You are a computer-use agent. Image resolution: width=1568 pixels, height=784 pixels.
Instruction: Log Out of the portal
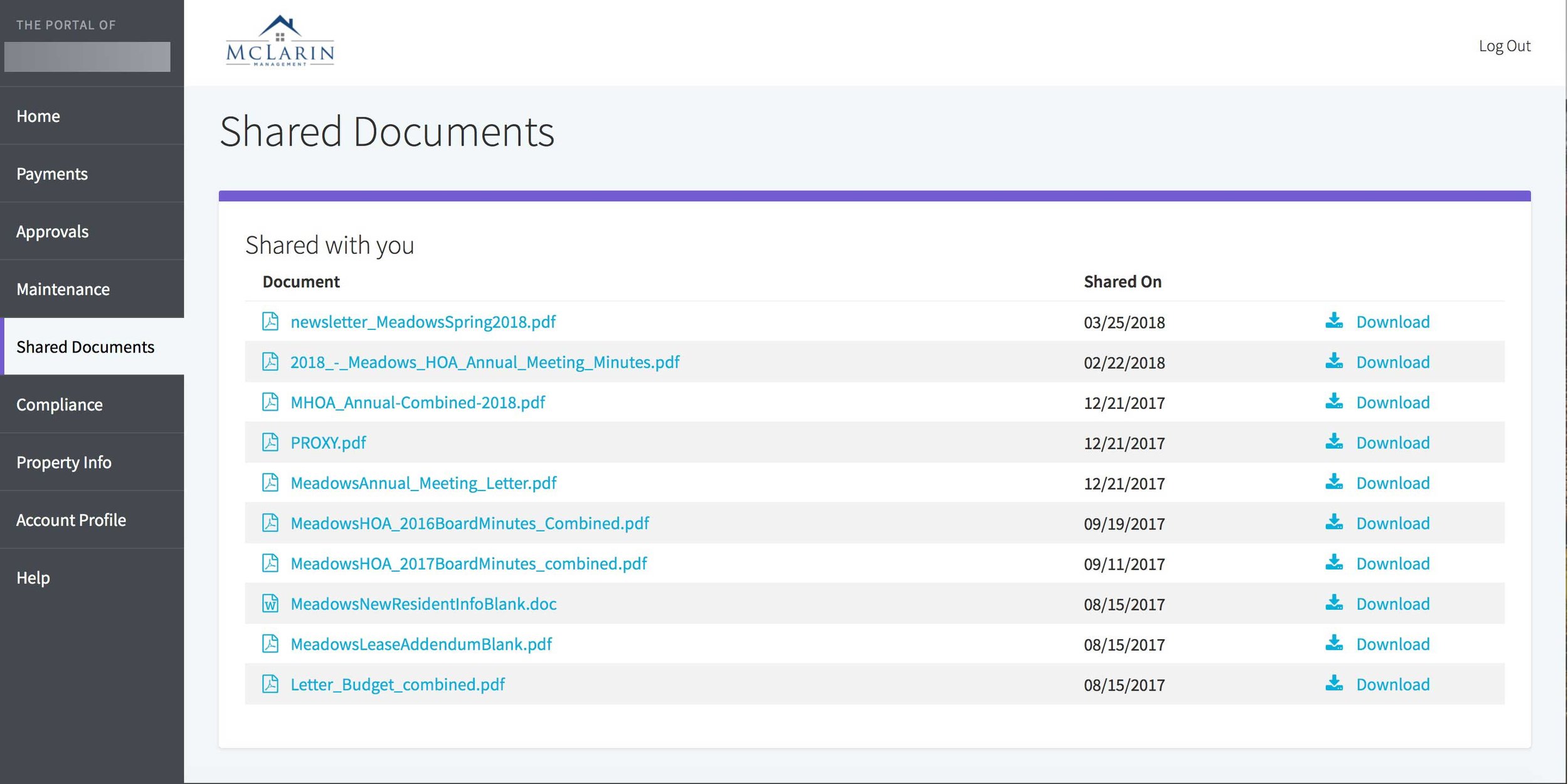(1504, 46)
